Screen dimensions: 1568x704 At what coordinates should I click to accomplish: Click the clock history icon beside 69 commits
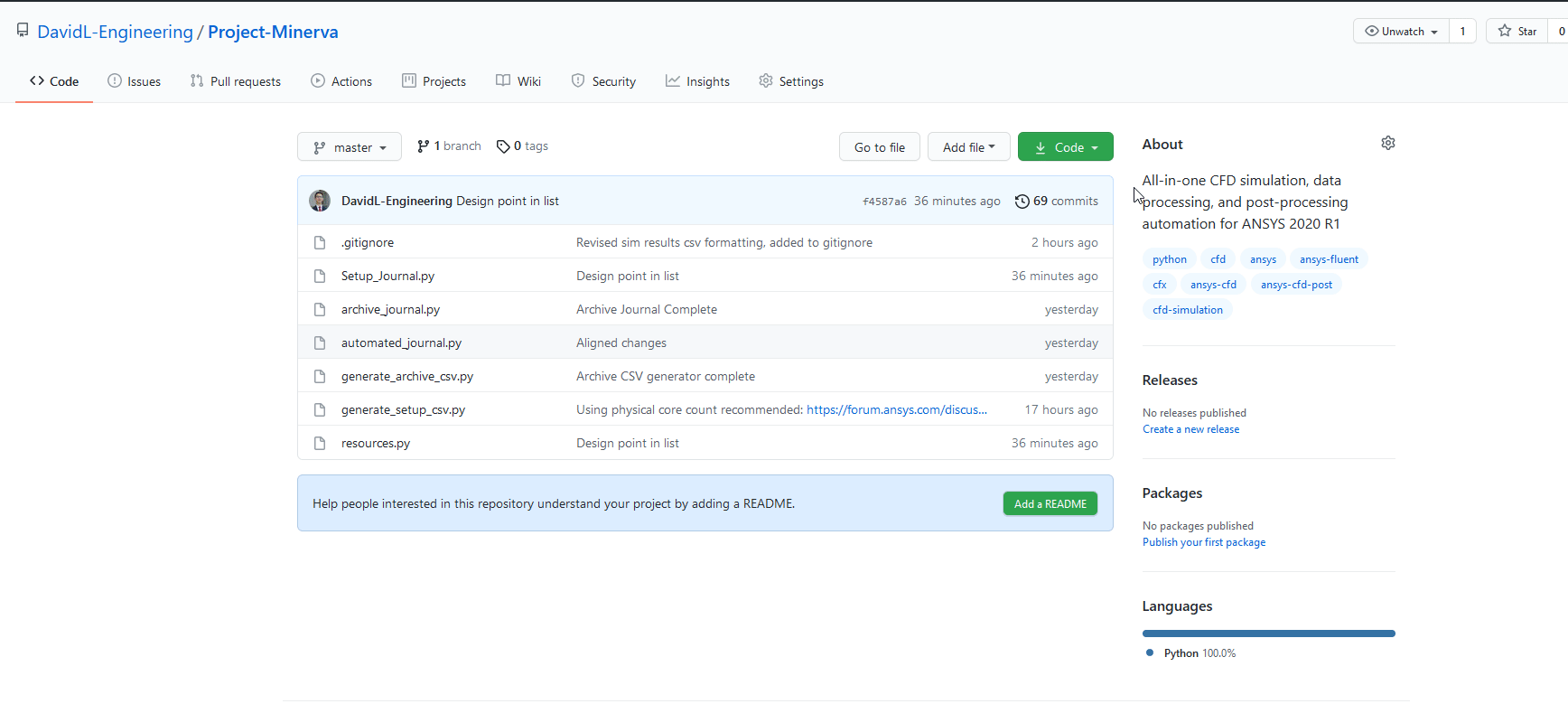click(x=1022, y=202)
